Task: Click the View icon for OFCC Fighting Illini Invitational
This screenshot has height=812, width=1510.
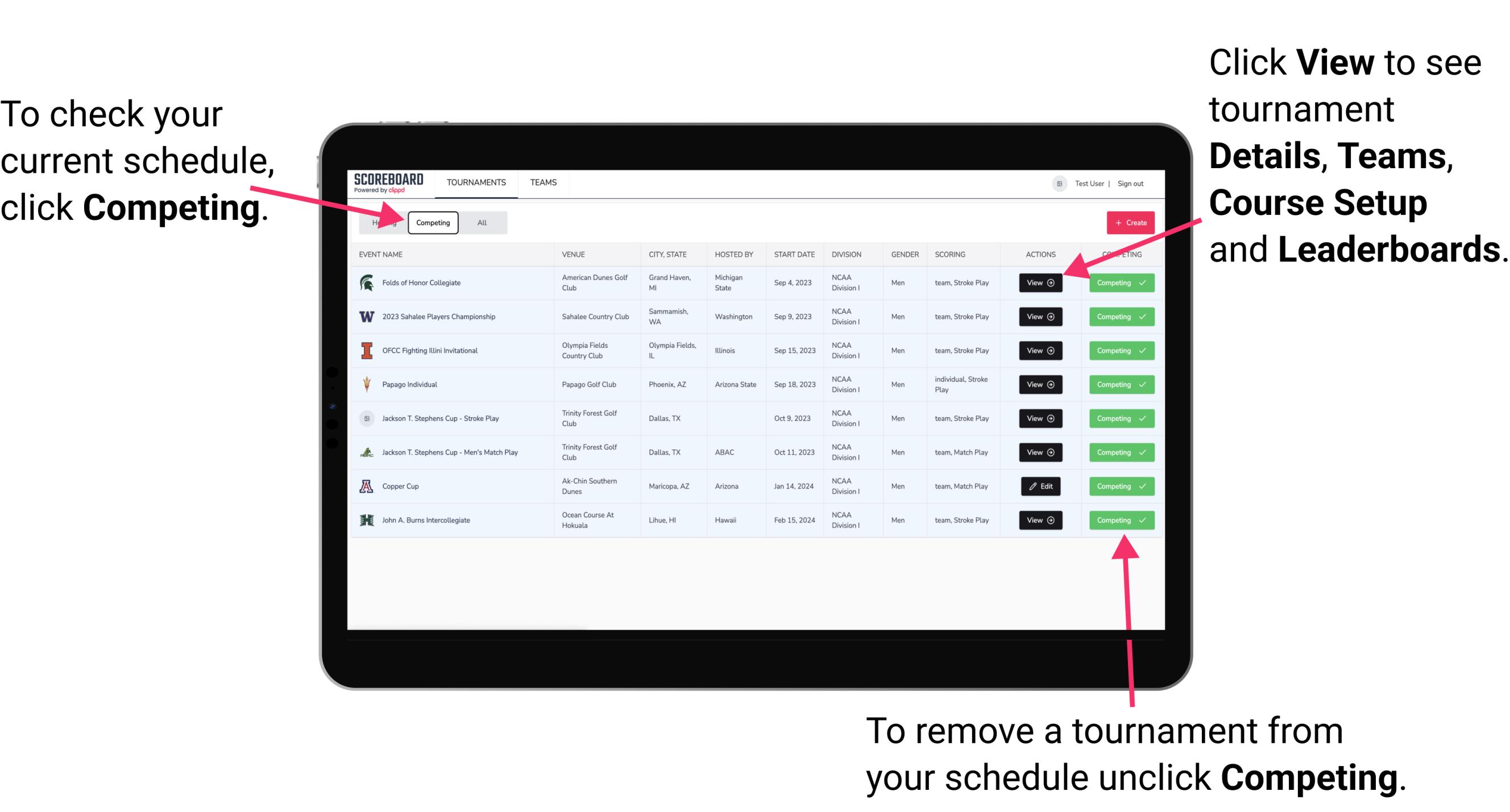Action: tap(1041, 351)
